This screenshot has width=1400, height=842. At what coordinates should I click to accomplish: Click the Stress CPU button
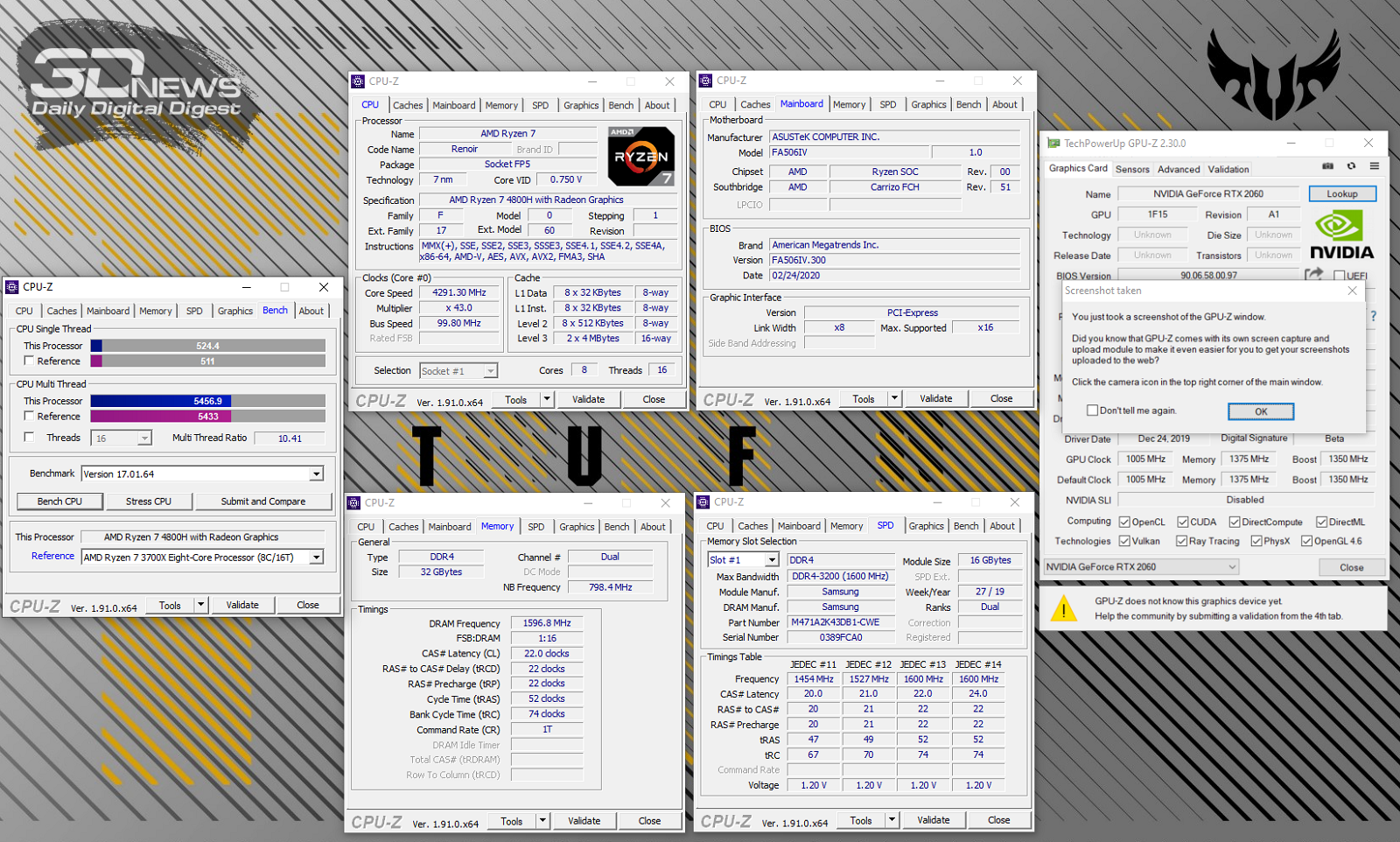pyautogui.click(x=148, y=502)
